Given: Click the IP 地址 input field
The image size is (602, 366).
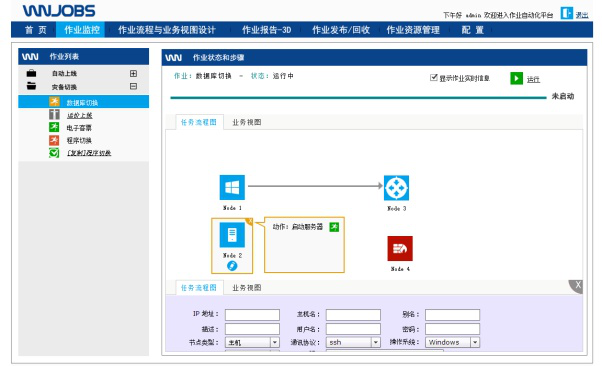Looking at the screenshot, I should 252,315.
